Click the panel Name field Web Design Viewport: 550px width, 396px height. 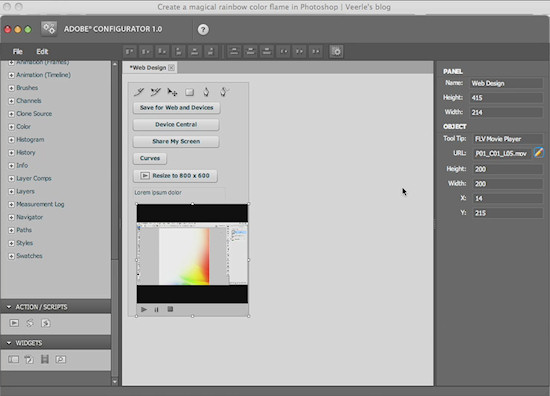click(506, 83)
